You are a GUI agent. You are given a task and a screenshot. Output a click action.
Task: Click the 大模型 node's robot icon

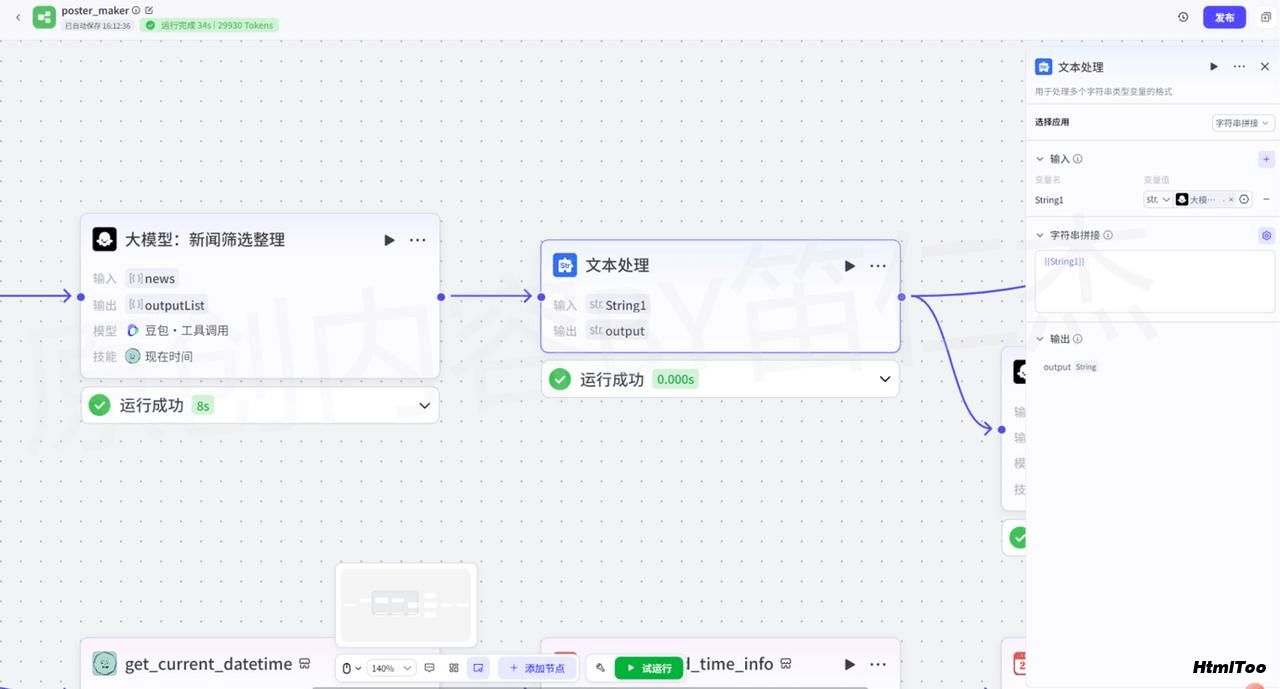[105, 240]
